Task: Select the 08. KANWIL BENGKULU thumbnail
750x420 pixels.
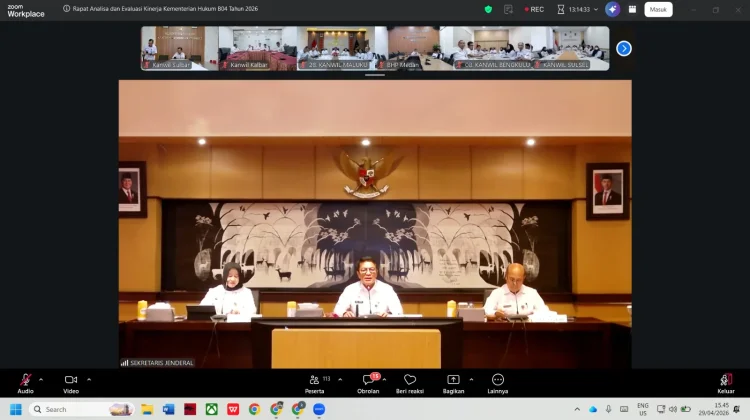Action: pos(492,48)
